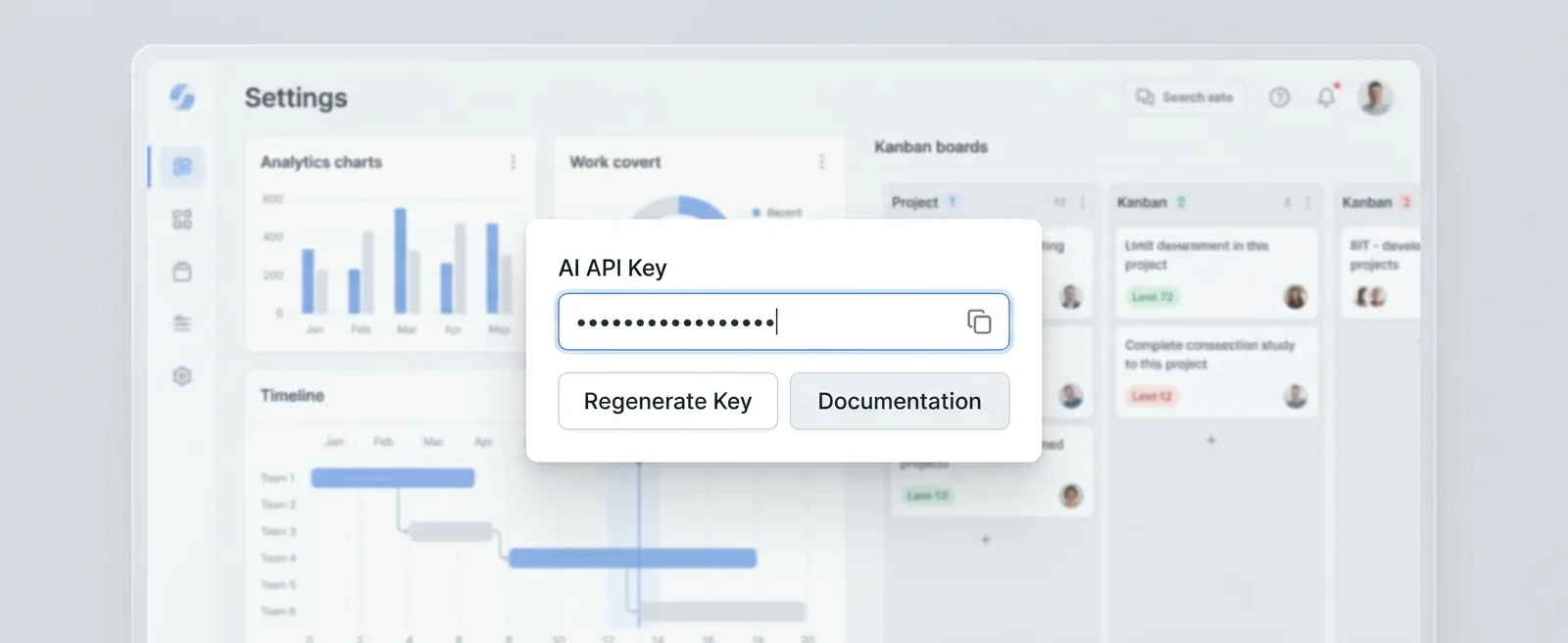Open the Documentation button
The height and width of the screenshot is (643, 1568).
900,401
